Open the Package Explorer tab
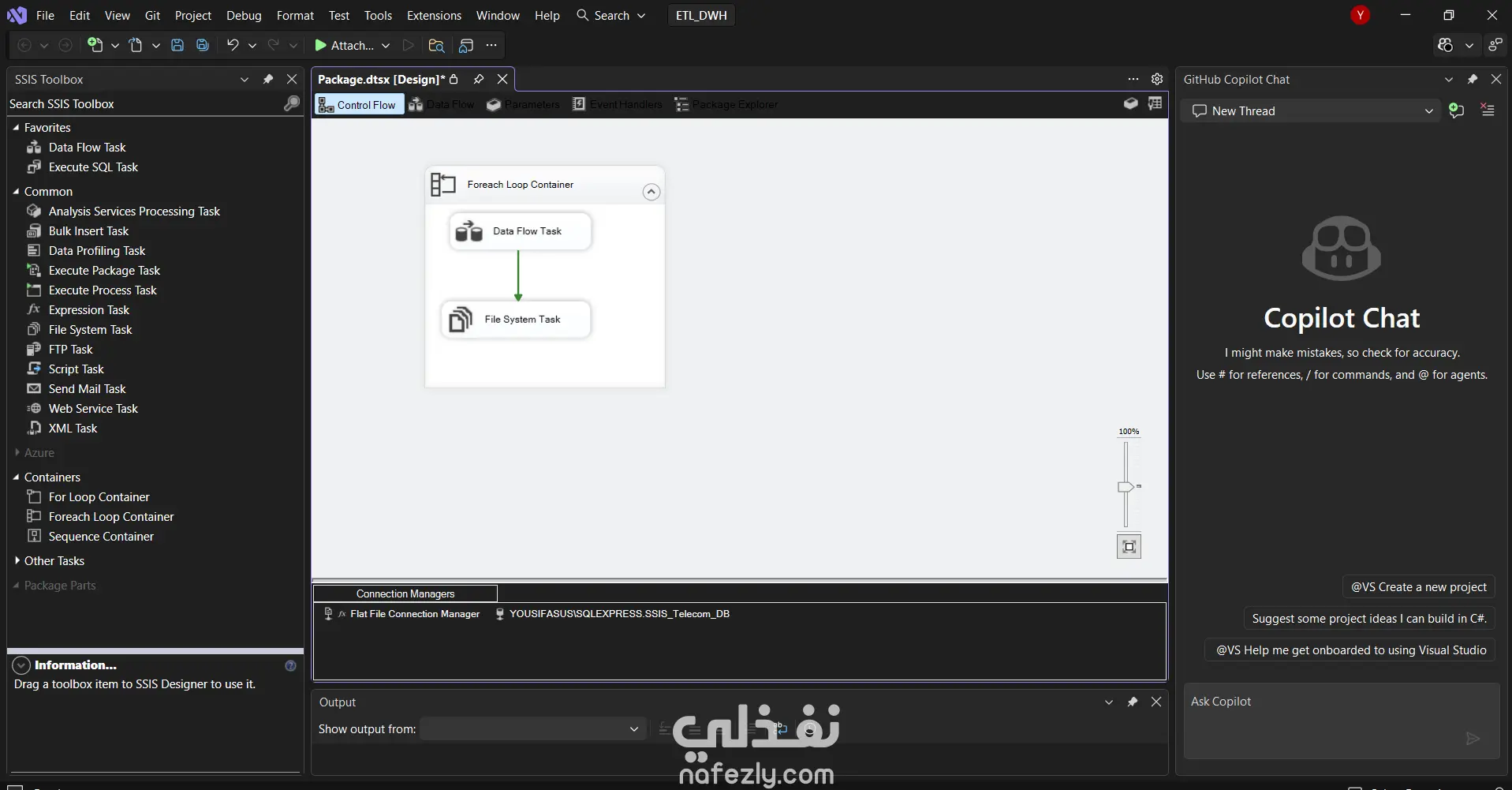 tap(726, 104)
